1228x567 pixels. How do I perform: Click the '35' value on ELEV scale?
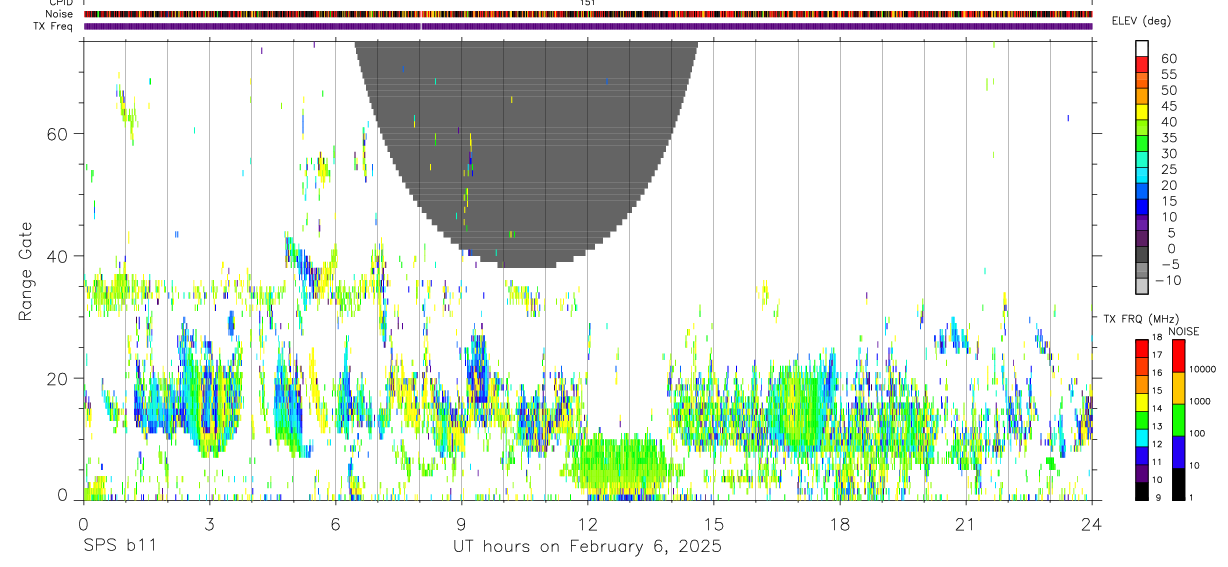1168,137
